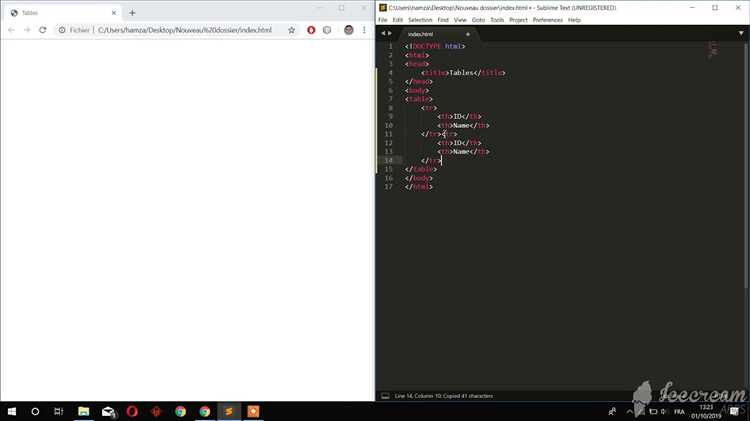
Task: Open the tab list dropdown arrow in Sublime
Action: [x=742, y=33]
